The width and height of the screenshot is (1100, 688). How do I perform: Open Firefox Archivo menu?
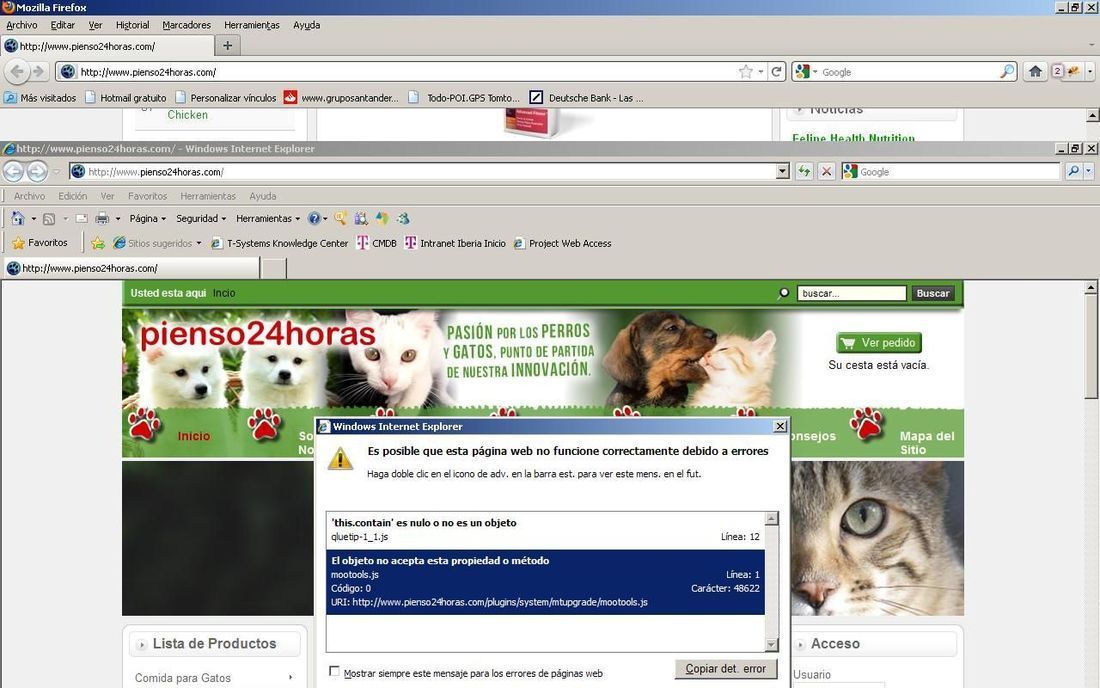(22, 25)
